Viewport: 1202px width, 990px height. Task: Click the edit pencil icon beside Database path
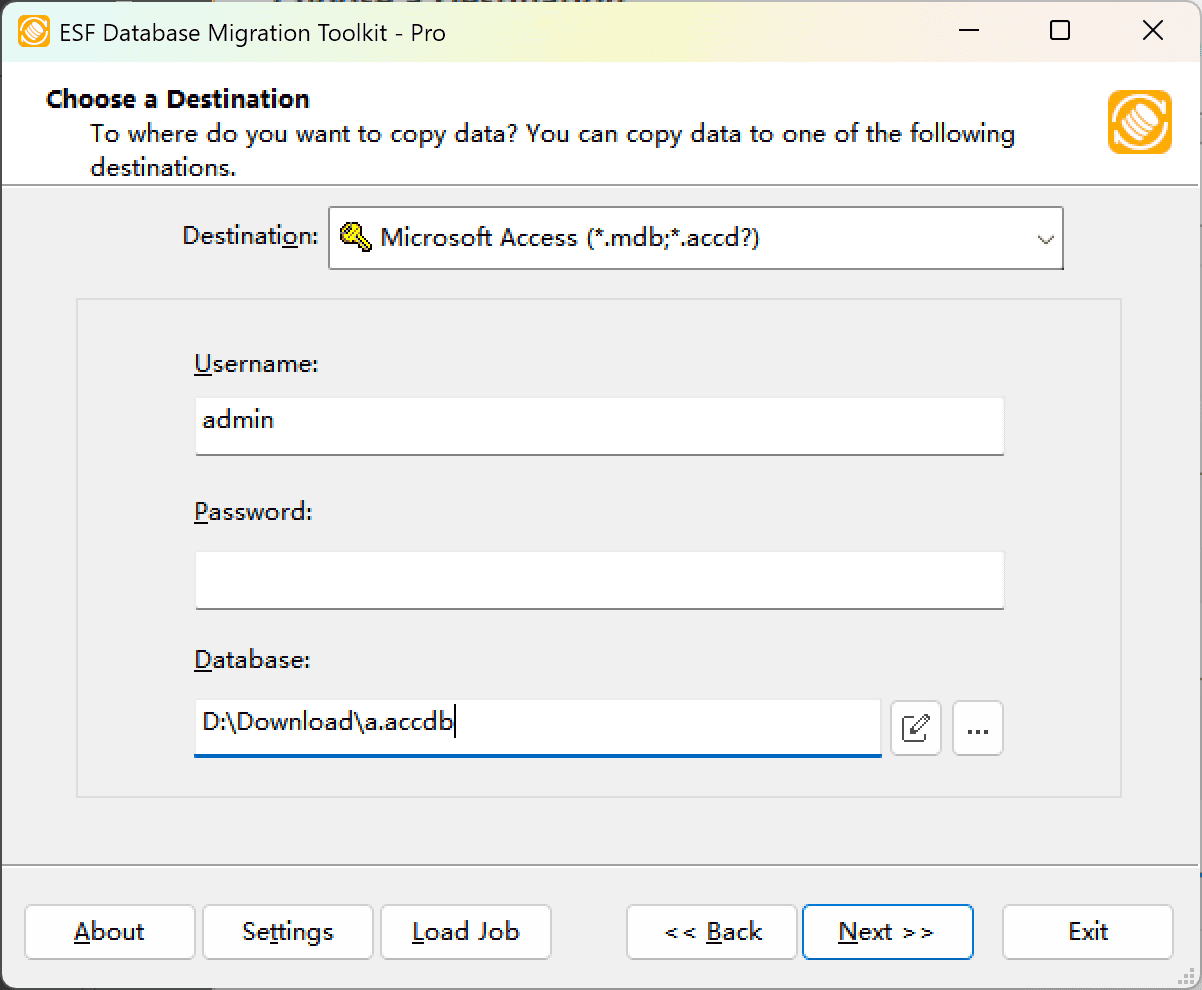click(x=915, y=728)
